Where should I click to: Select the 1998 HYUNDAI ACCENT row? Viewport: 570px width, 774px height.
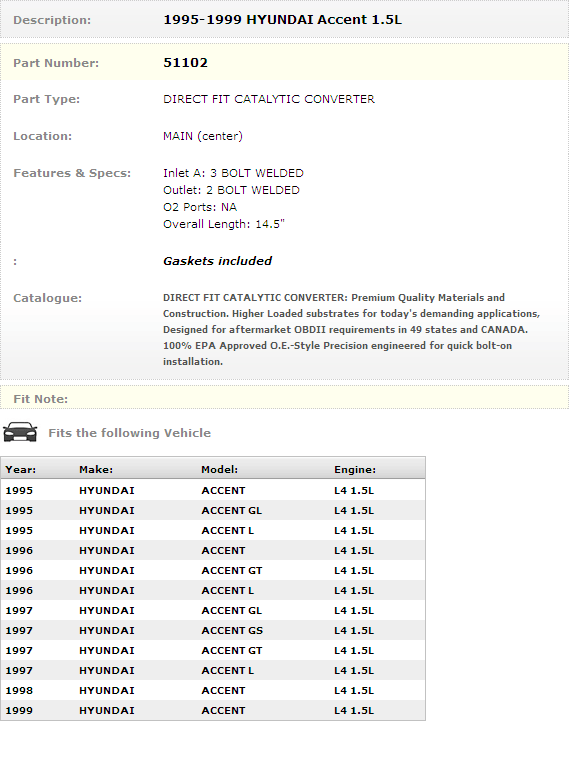213,691
